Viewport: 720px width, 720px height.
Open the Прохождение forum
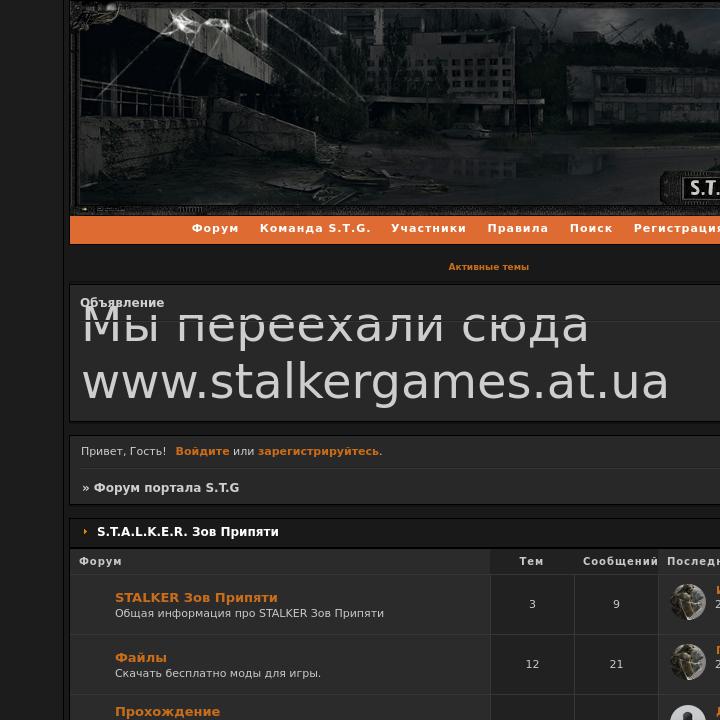point(167,712)
